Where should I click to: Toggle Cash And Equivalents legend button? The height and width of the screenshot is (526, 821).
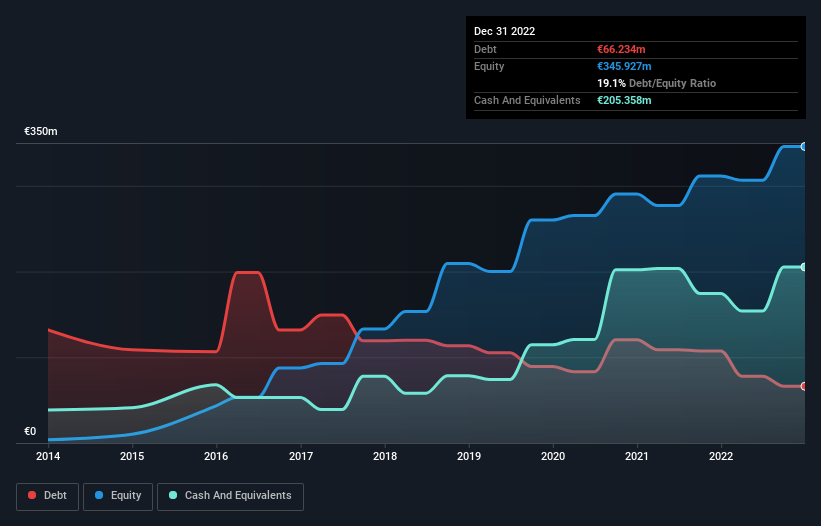point(230,496)
